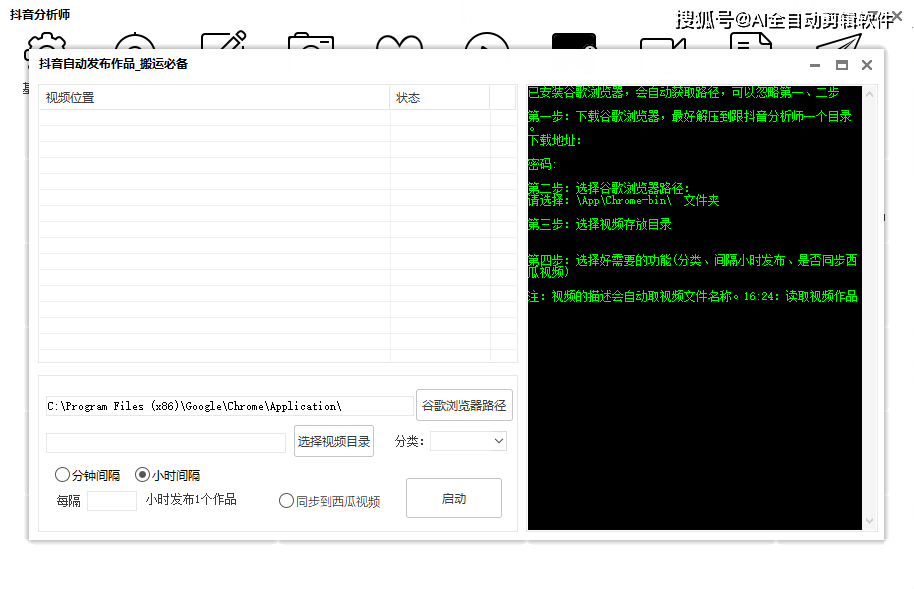Focus the 每隔 interval input field
This screenshot has width=914, height=589.
[x=112, y=500]
